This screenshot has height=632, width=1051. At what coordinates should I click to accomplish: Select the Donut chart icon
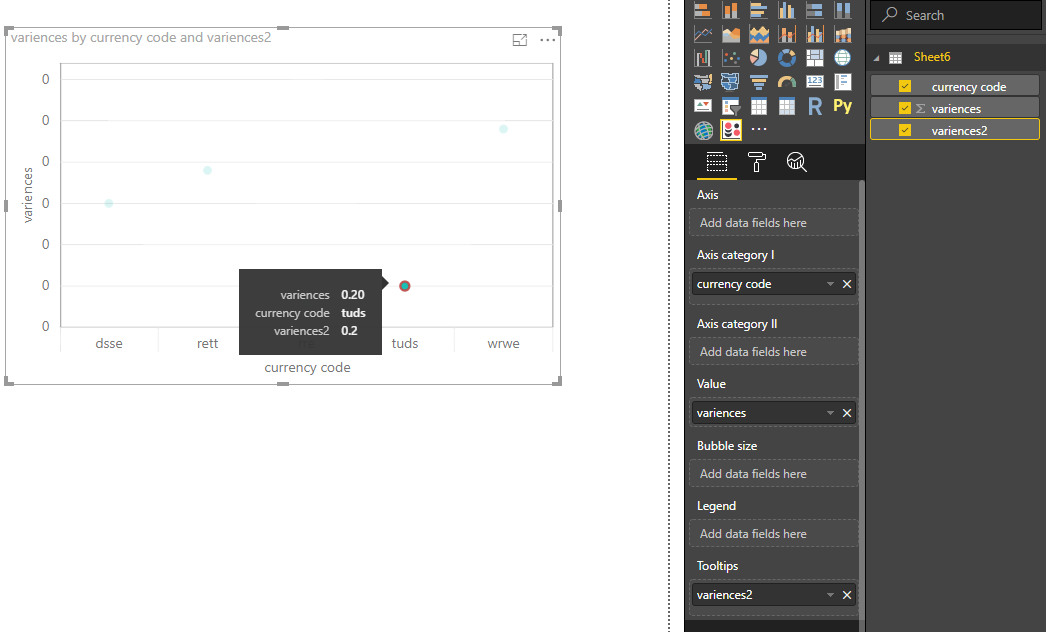coord(787,58)
